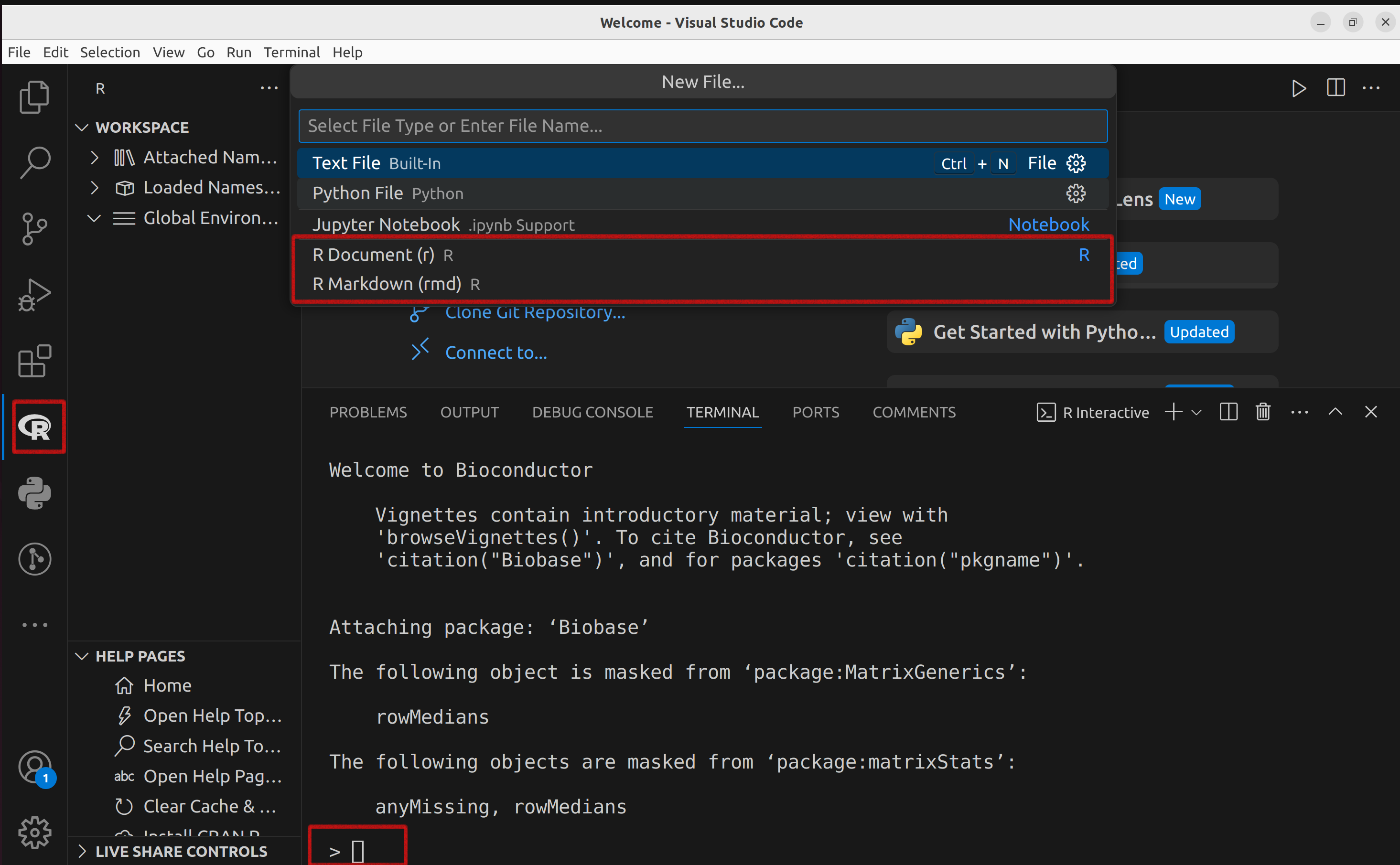This screenshot has width=1400, height=865.
Task: Select the R Interactive terminal label
Action: (1092, 413)
